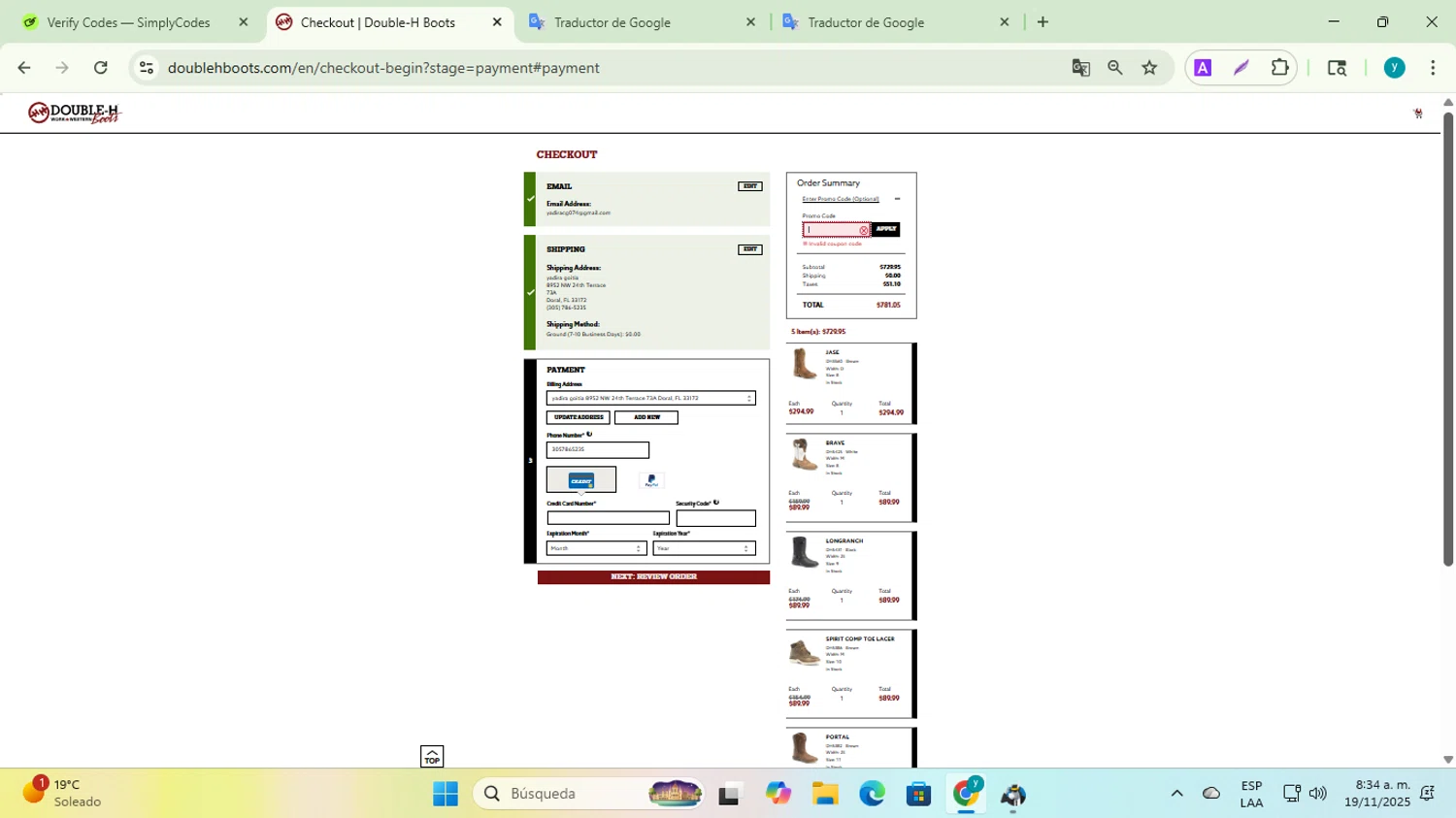Open a new browser tab with the plus button
1456x818 pixels.
[x=1042, y=22]
